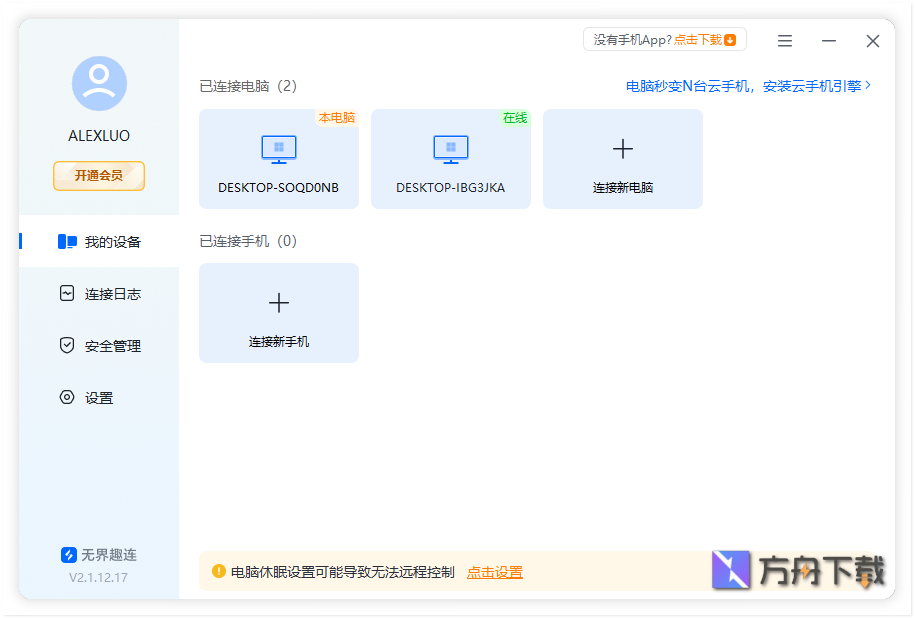Open 安全管理 menu item
915x619 pixels.
click(x=99, y=345)
